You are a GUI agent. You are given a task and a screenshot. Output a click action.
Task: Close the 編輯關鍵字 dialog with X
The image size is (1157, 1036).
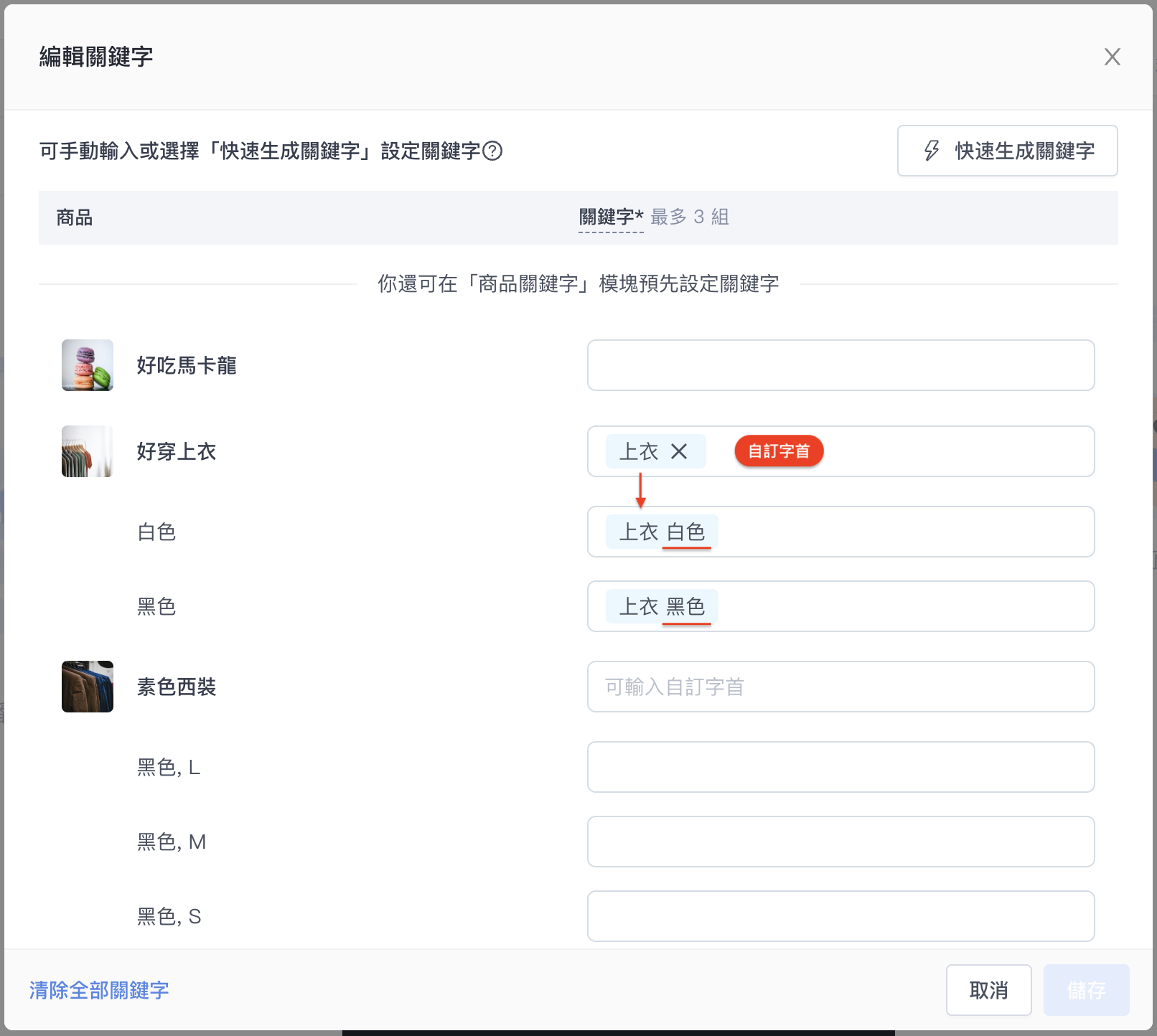coord(1112,57)
